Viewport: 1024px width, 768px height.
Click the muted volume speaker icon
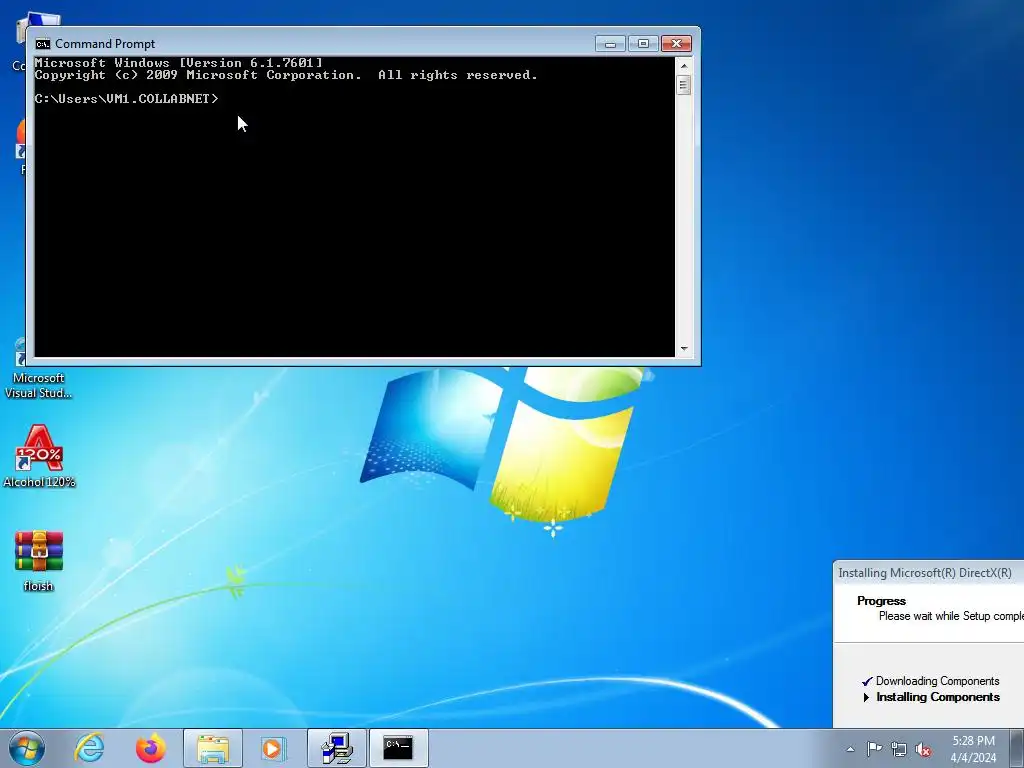click(x=923, y=749)
